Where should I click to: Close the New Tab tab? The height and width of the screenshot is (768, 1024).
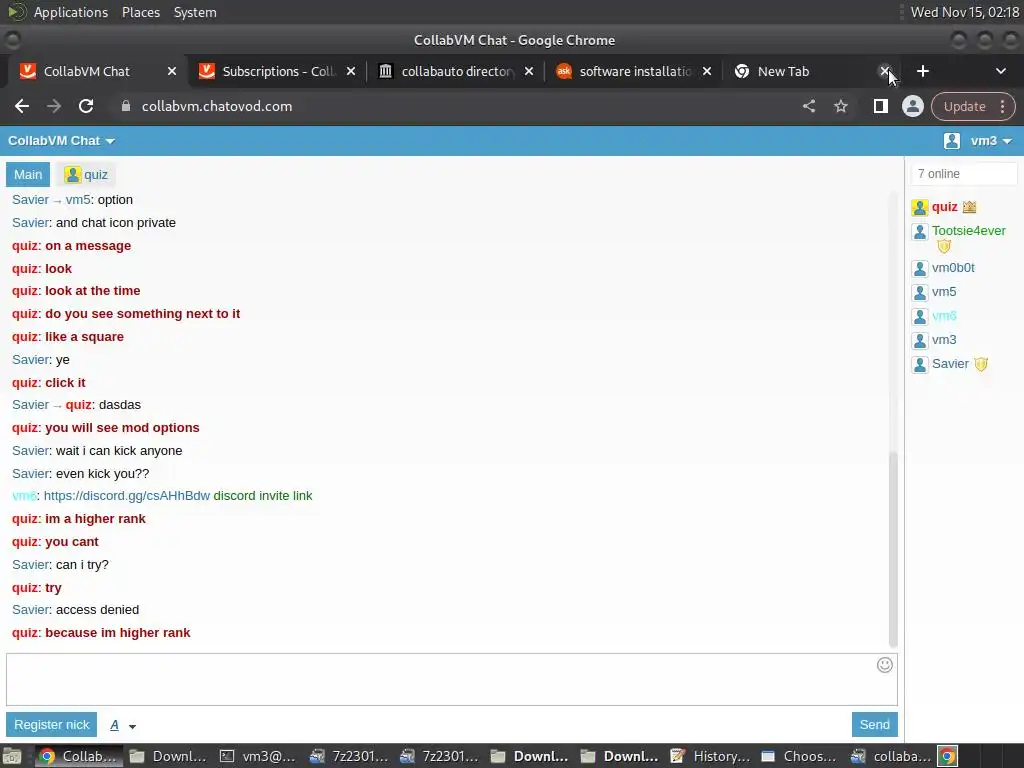884,71
